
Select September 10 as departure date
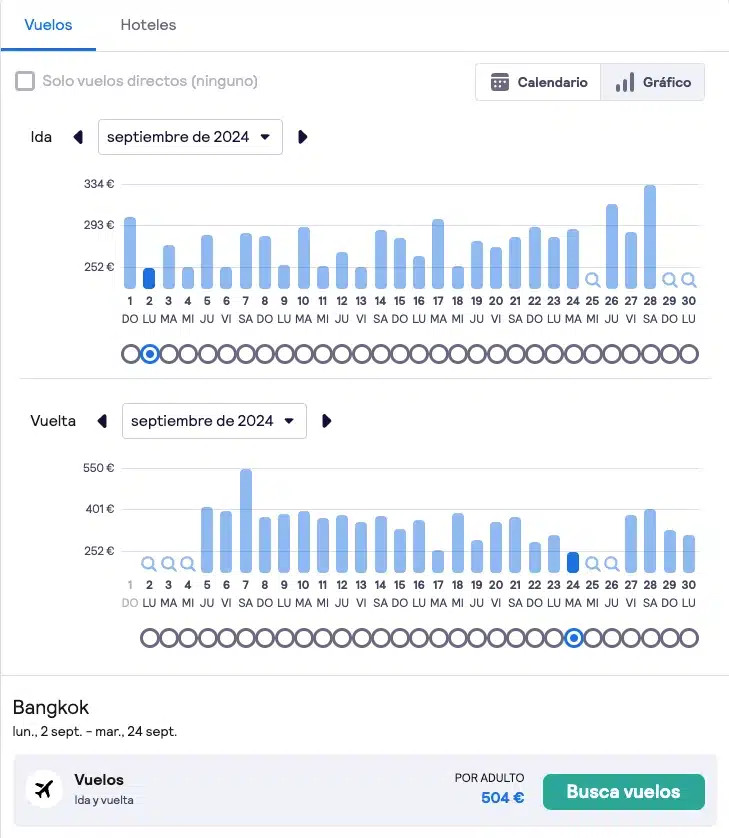pos(303,353)
